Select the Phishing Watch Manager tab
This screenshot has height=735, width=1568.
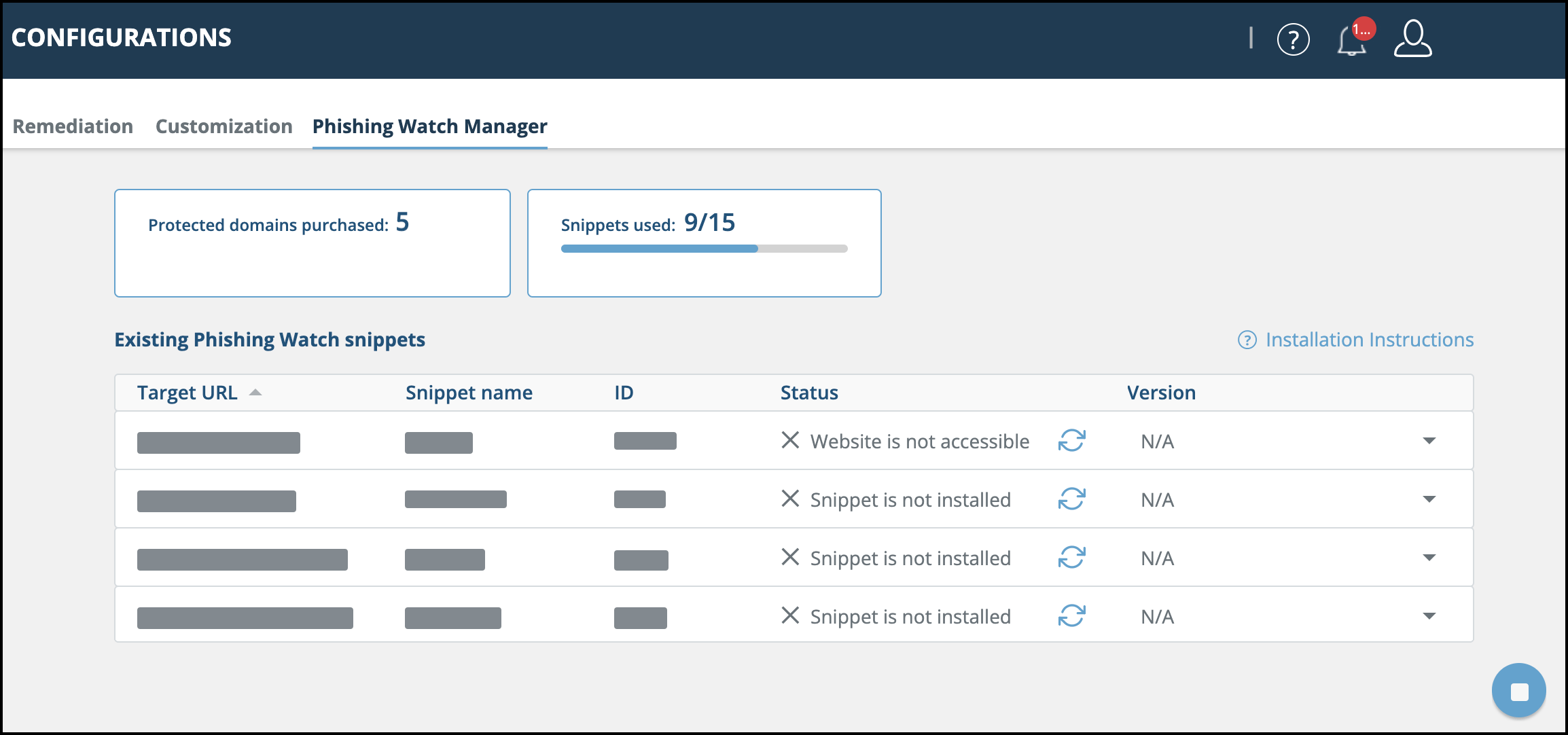pos(429,126)
